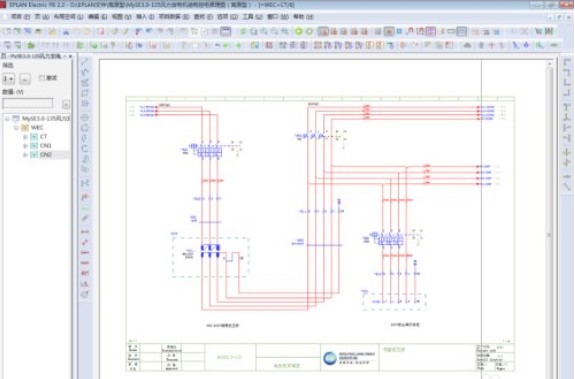Expand the CN2 tree node

[x=25, y=155]
